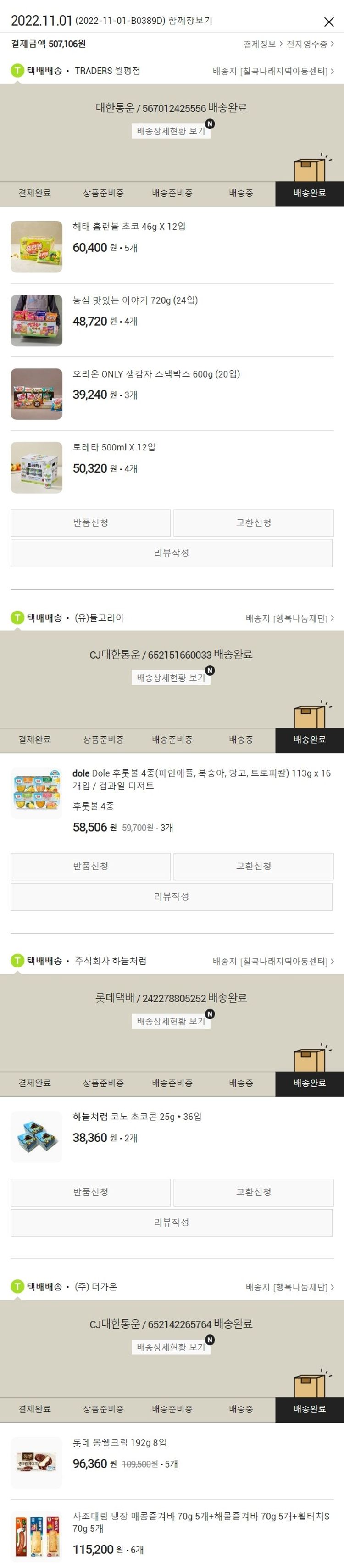Click the delivery box icon in 롯데택배 section
Viewport: 344px width, 1568px height.
(x=311, y=1058)
